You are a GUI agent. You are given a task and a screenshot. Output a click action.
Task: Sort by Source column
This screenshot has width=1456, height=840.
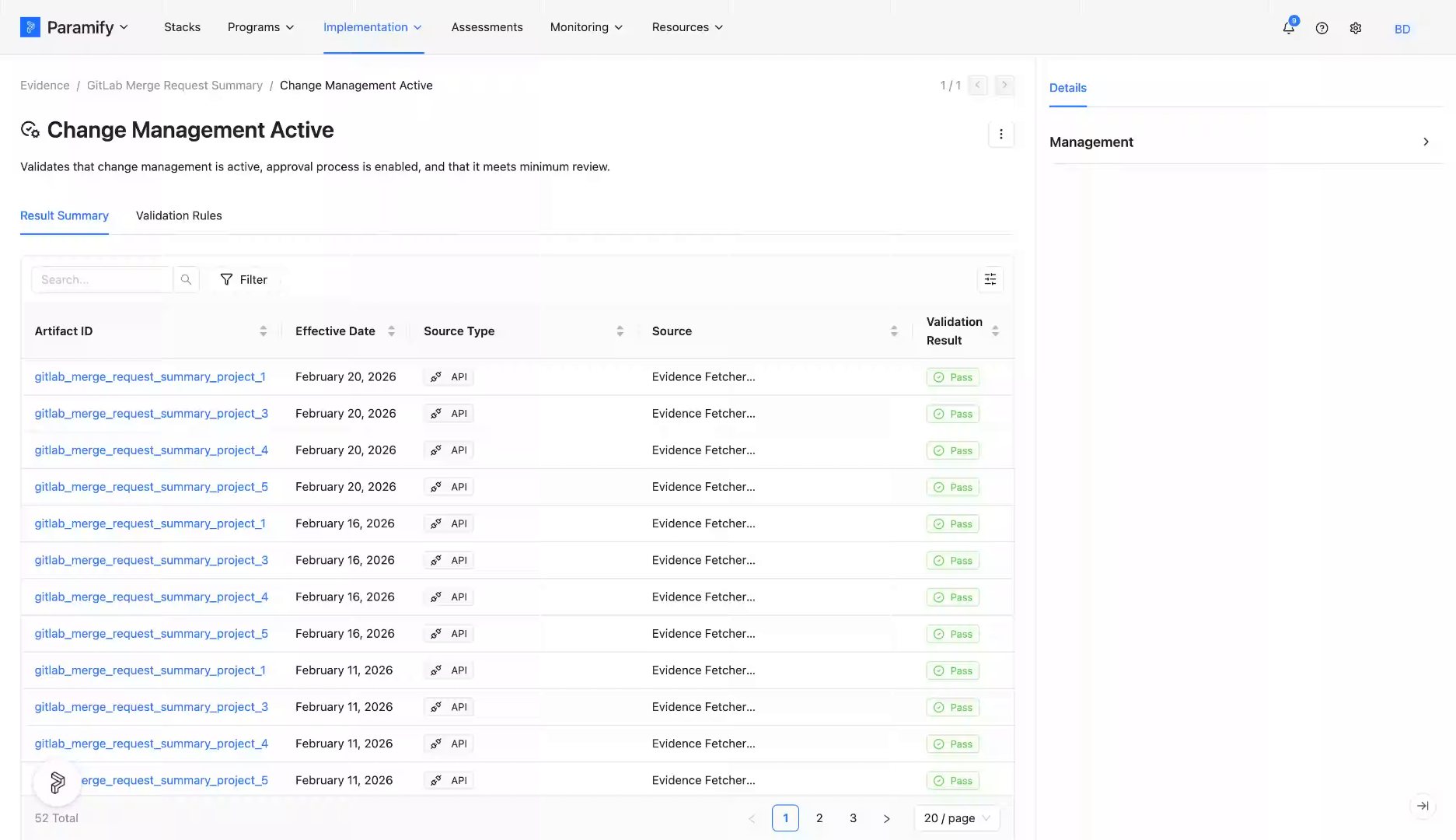[x=894, y=331]
